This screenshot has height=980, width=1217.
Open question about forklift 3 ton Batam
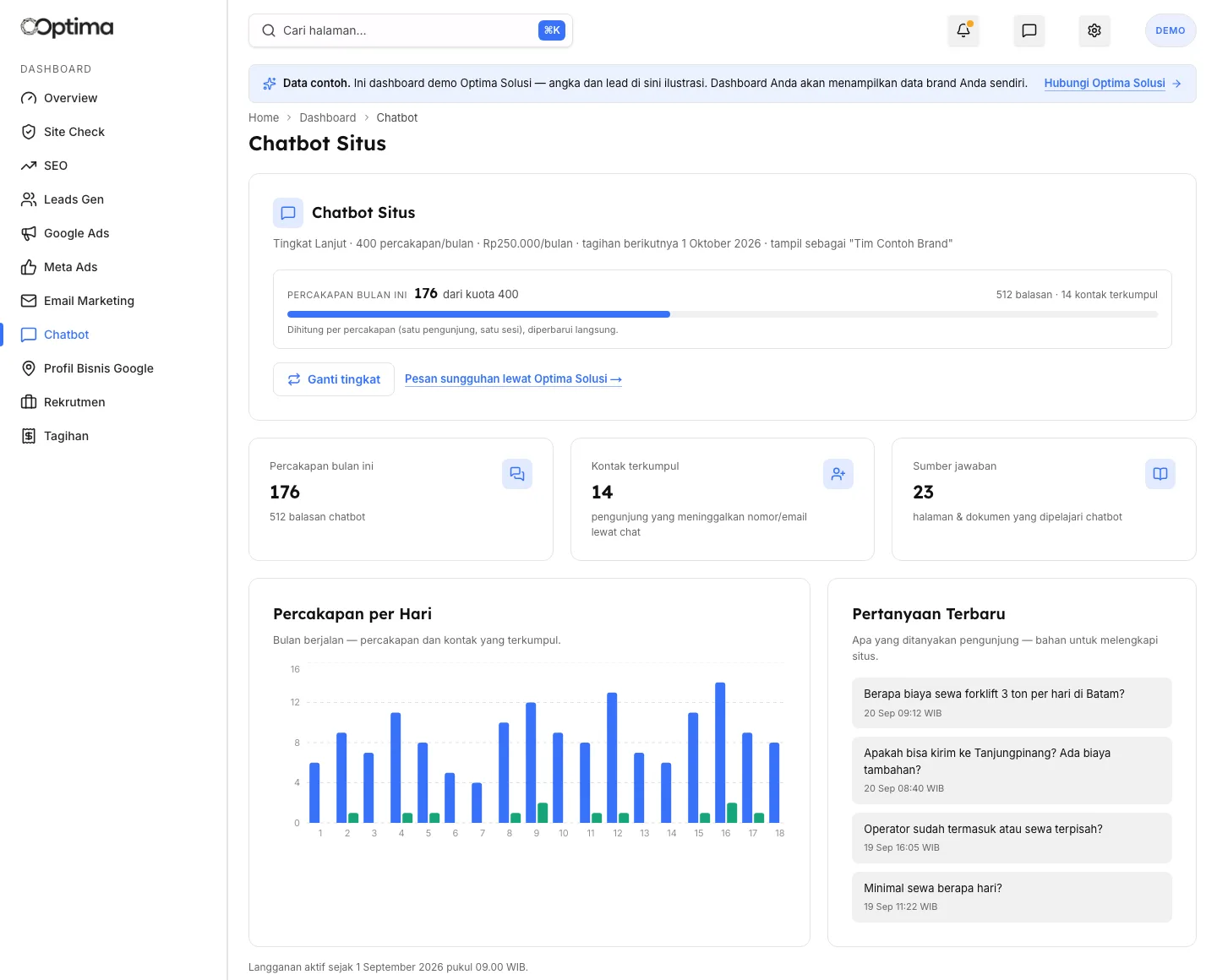point(1012,703)
